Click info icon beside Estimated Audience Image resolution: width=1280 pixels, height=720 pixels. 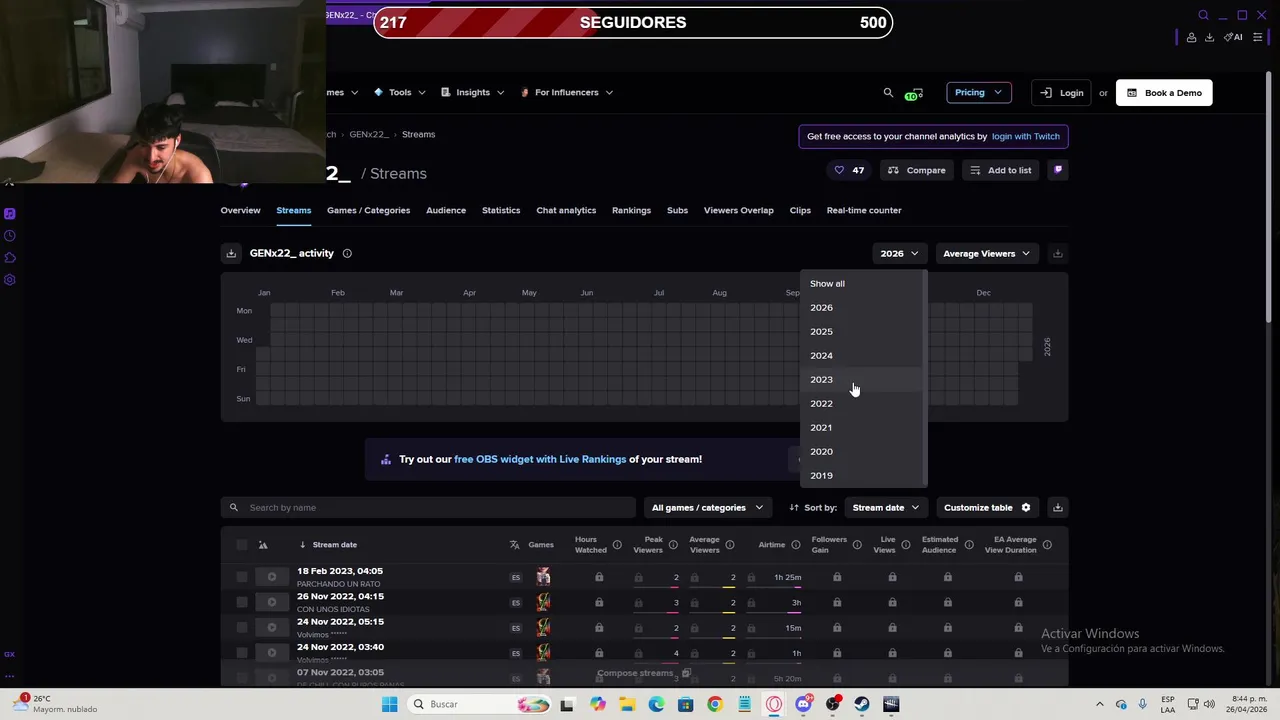point(969,545)
